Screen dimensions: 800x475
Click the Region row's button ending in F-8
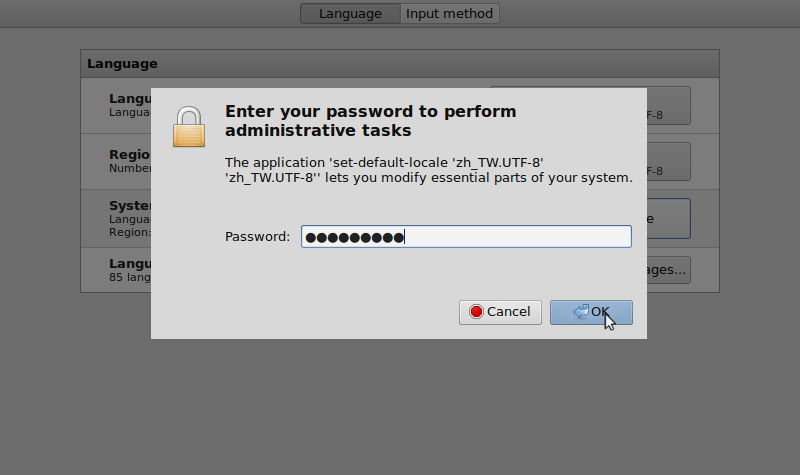coord(668,162)
